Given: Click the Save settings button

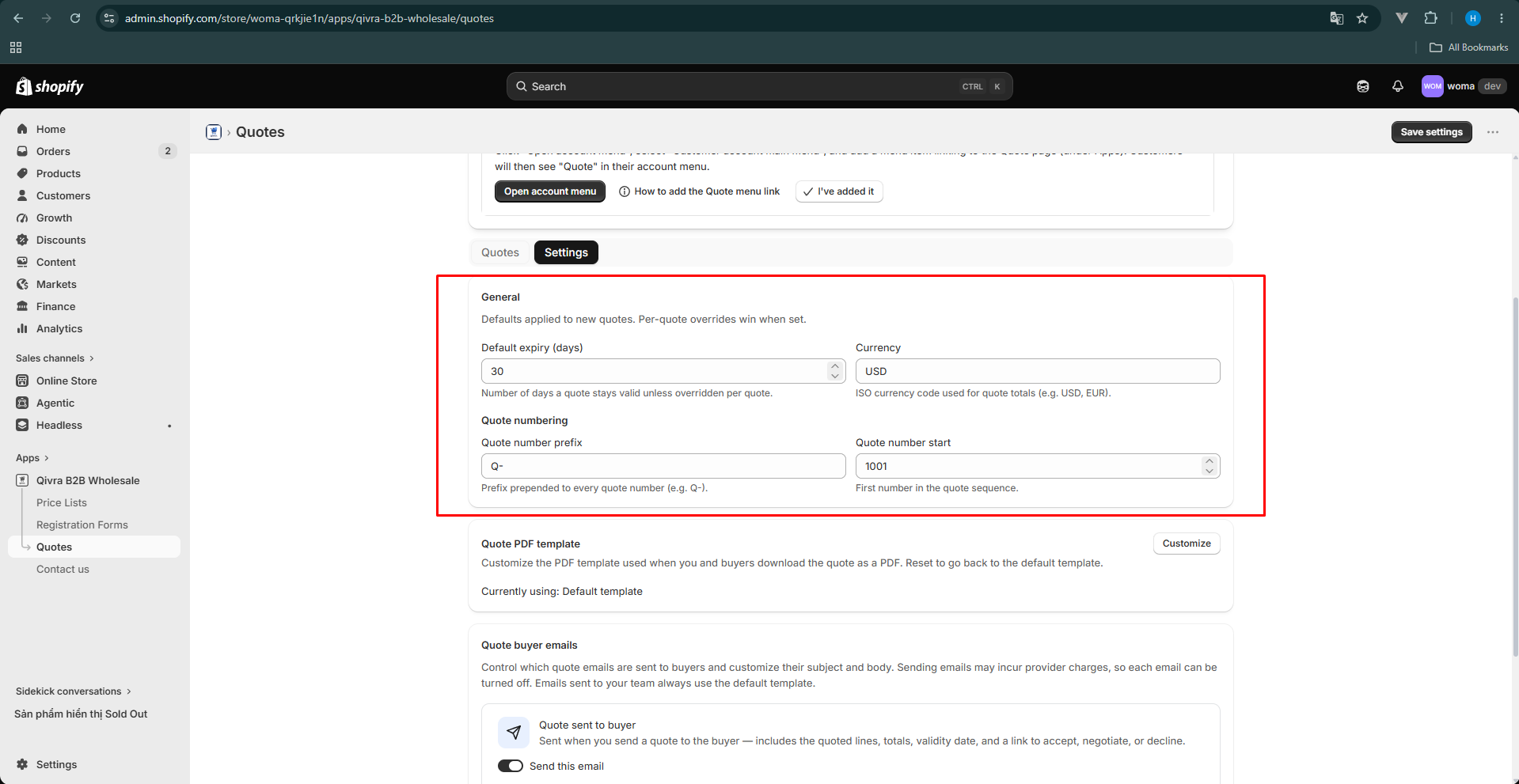Looking at the screenshot, I should pos(1431,132).
